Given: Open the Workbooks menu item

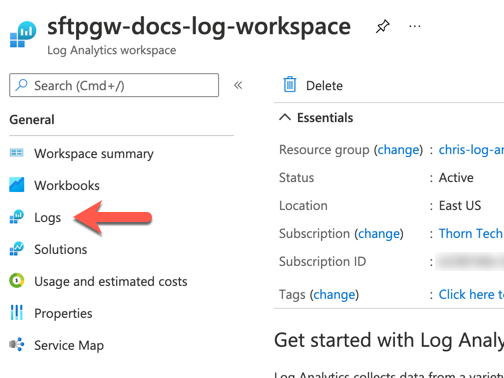Looking at the screenshot, I should (x=67, y=185).
